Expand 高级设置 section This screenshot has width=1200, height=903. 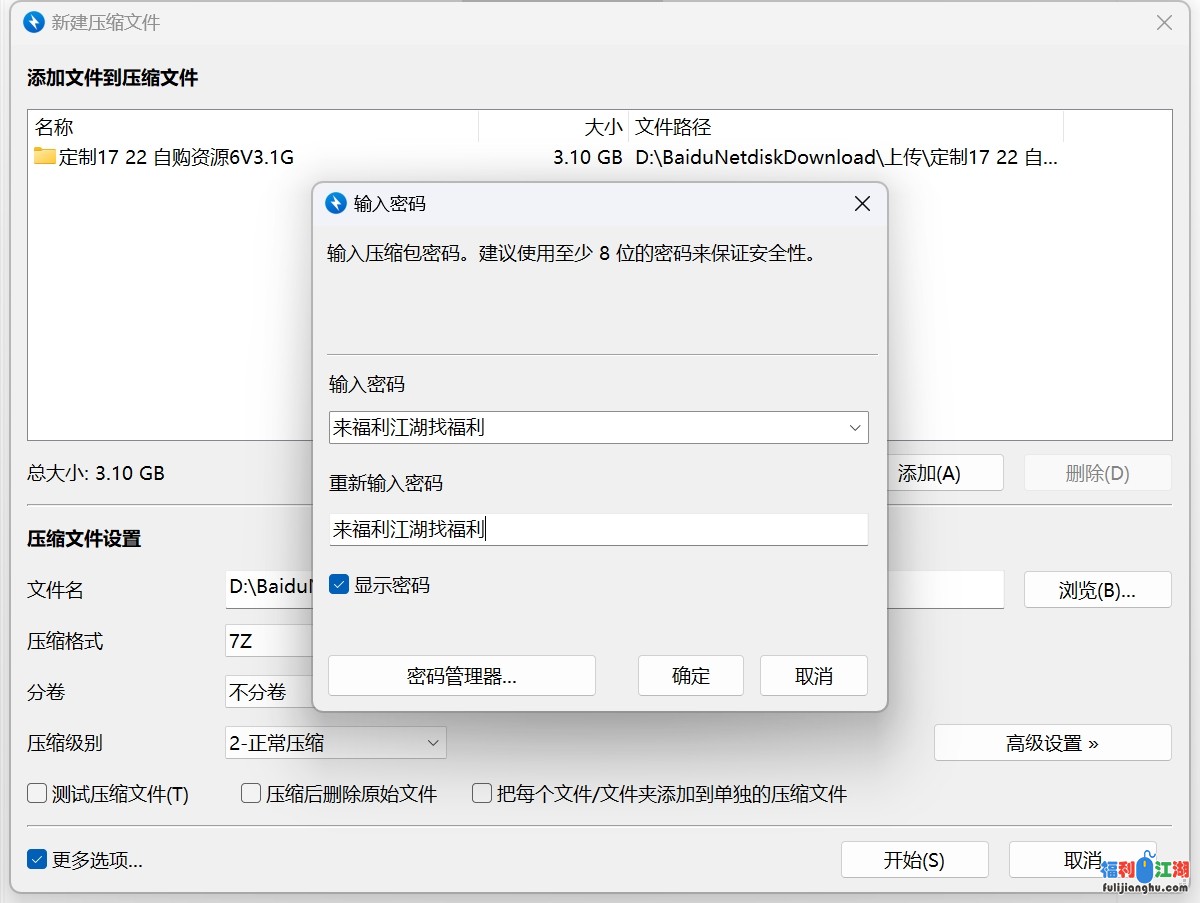(x=1052, y=743)
